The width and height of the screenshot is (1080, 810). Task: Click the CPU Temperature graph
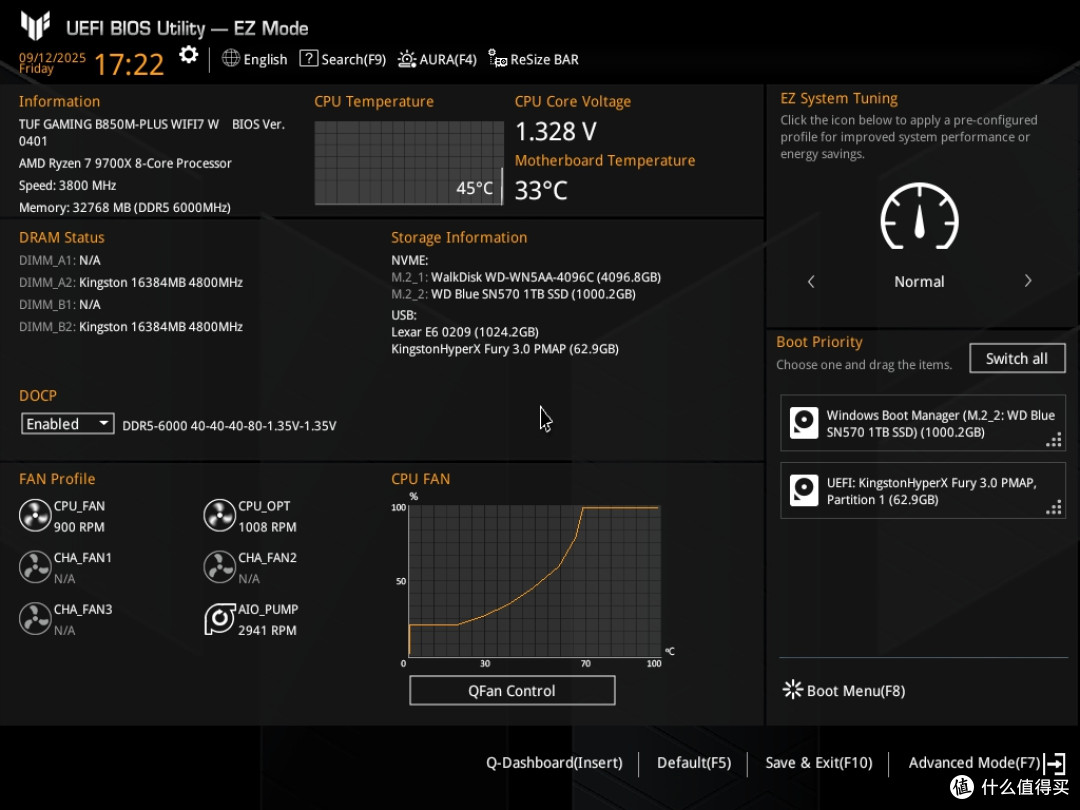[409, 163]
